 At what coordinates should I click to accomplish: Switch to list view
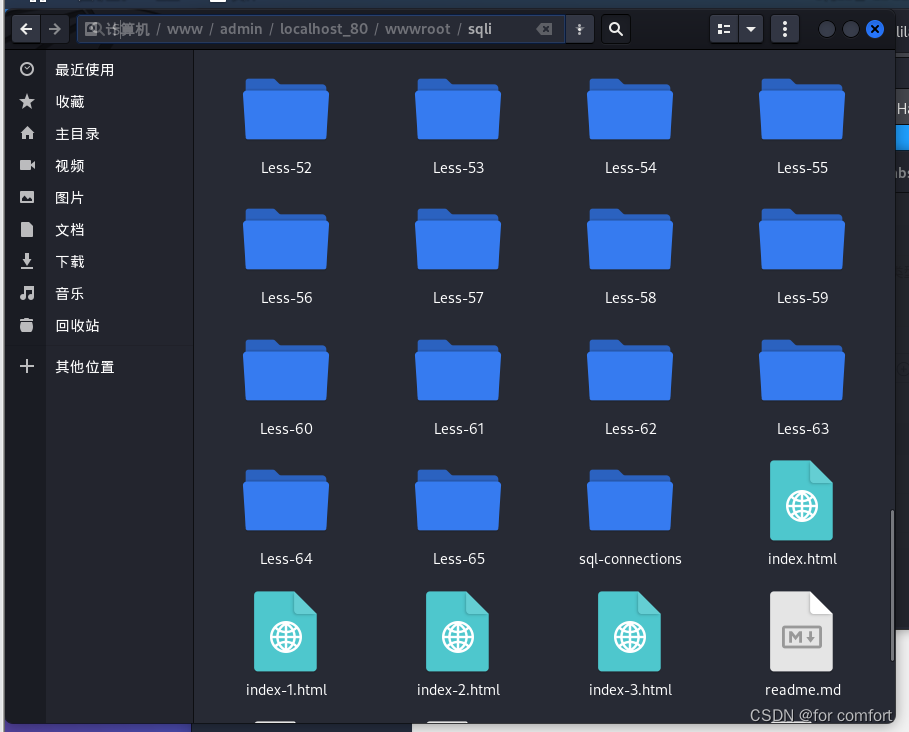coord(724,29)
